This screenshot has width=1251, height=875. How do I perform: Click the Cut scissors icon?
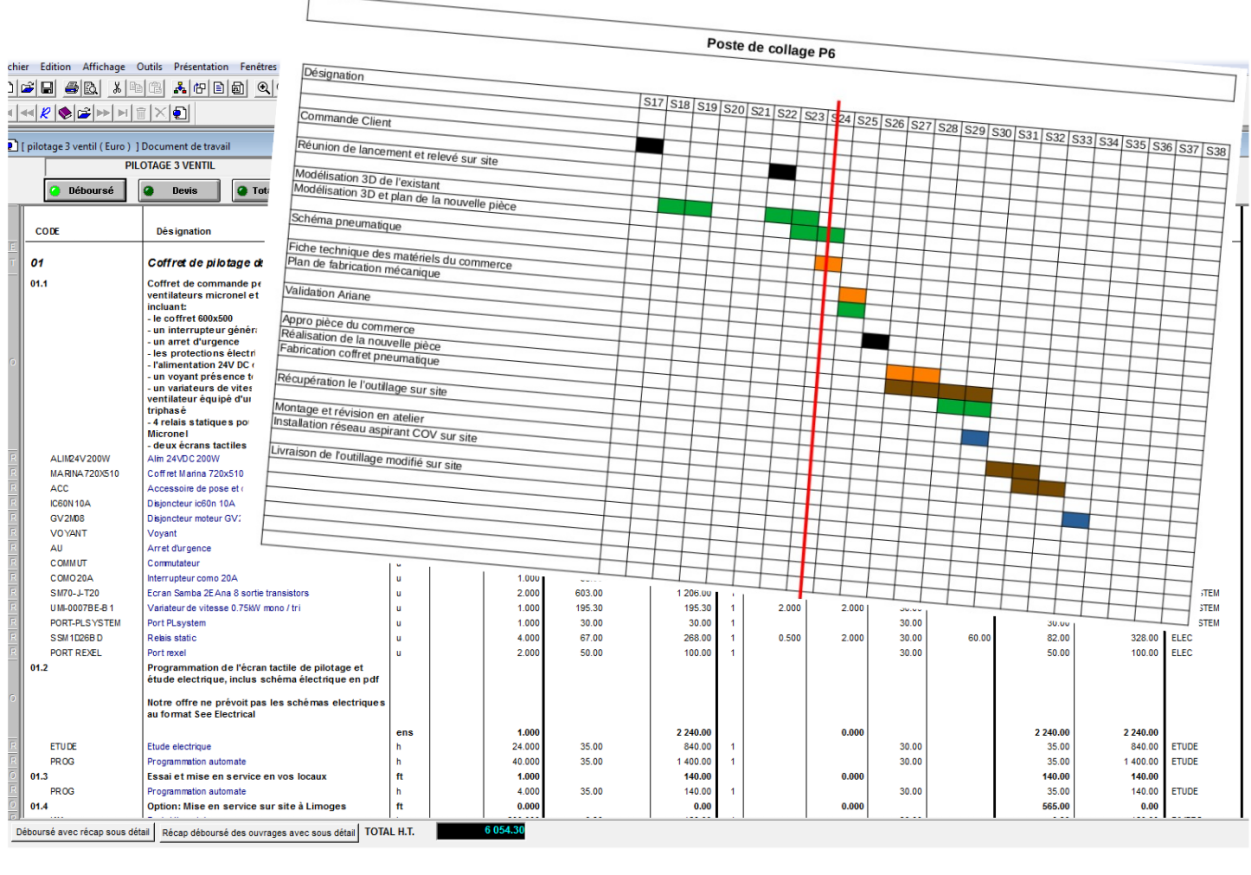(x=117, y=88)
